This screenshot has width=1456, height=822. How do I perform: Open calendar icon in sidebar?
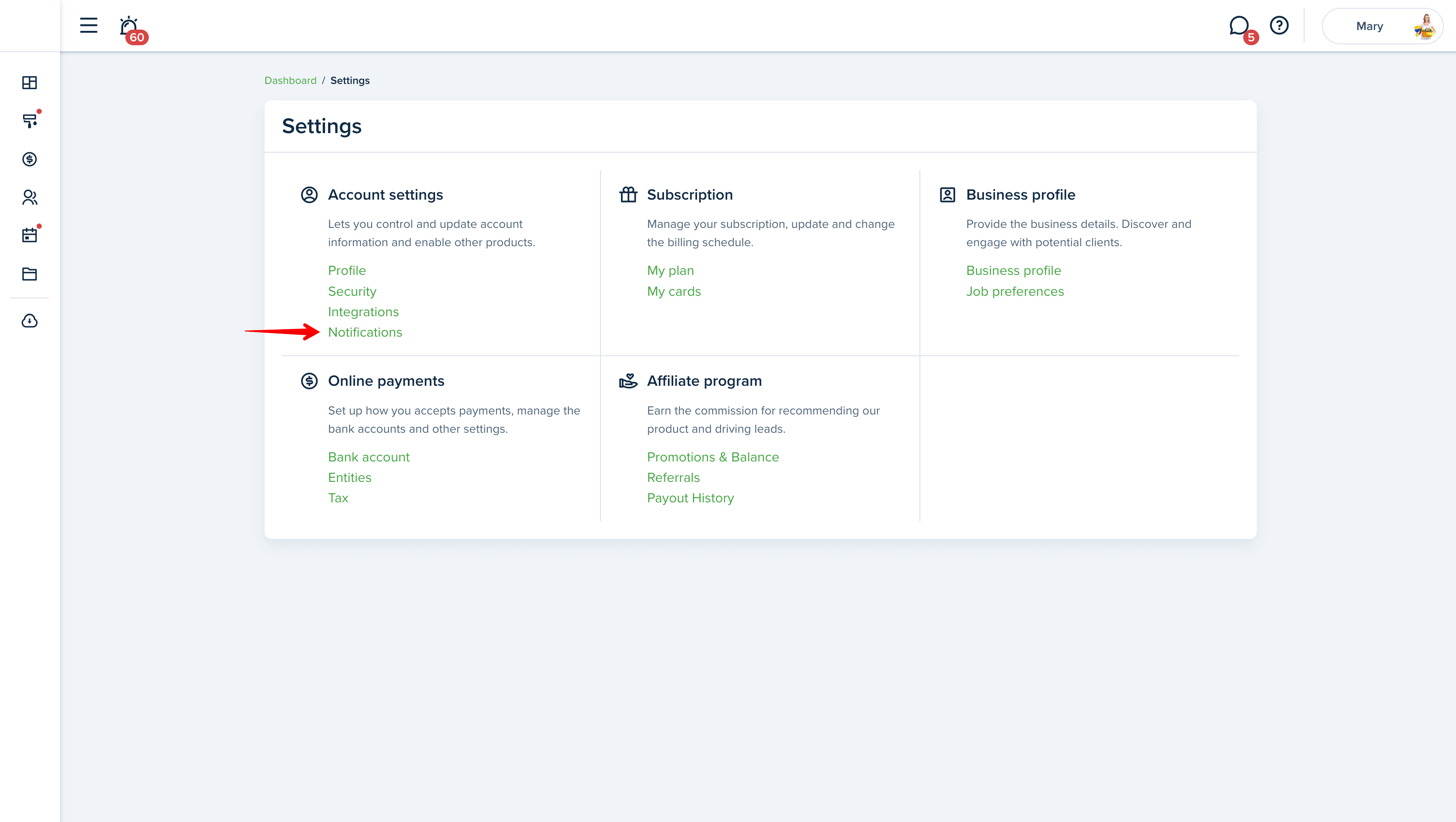coord(30,236)
